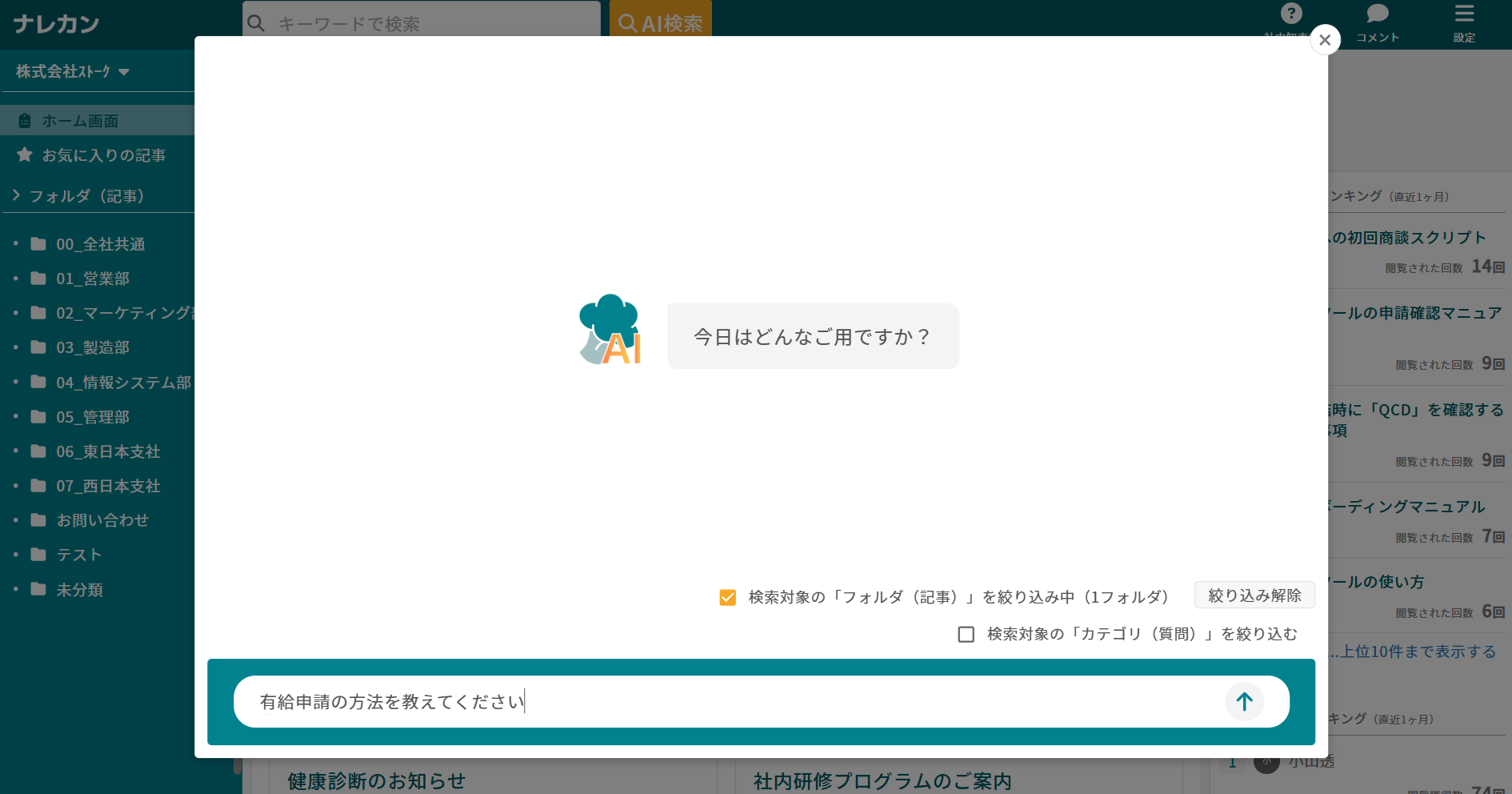Open the 株式会社ストーク company dropdown

[72, 71]
